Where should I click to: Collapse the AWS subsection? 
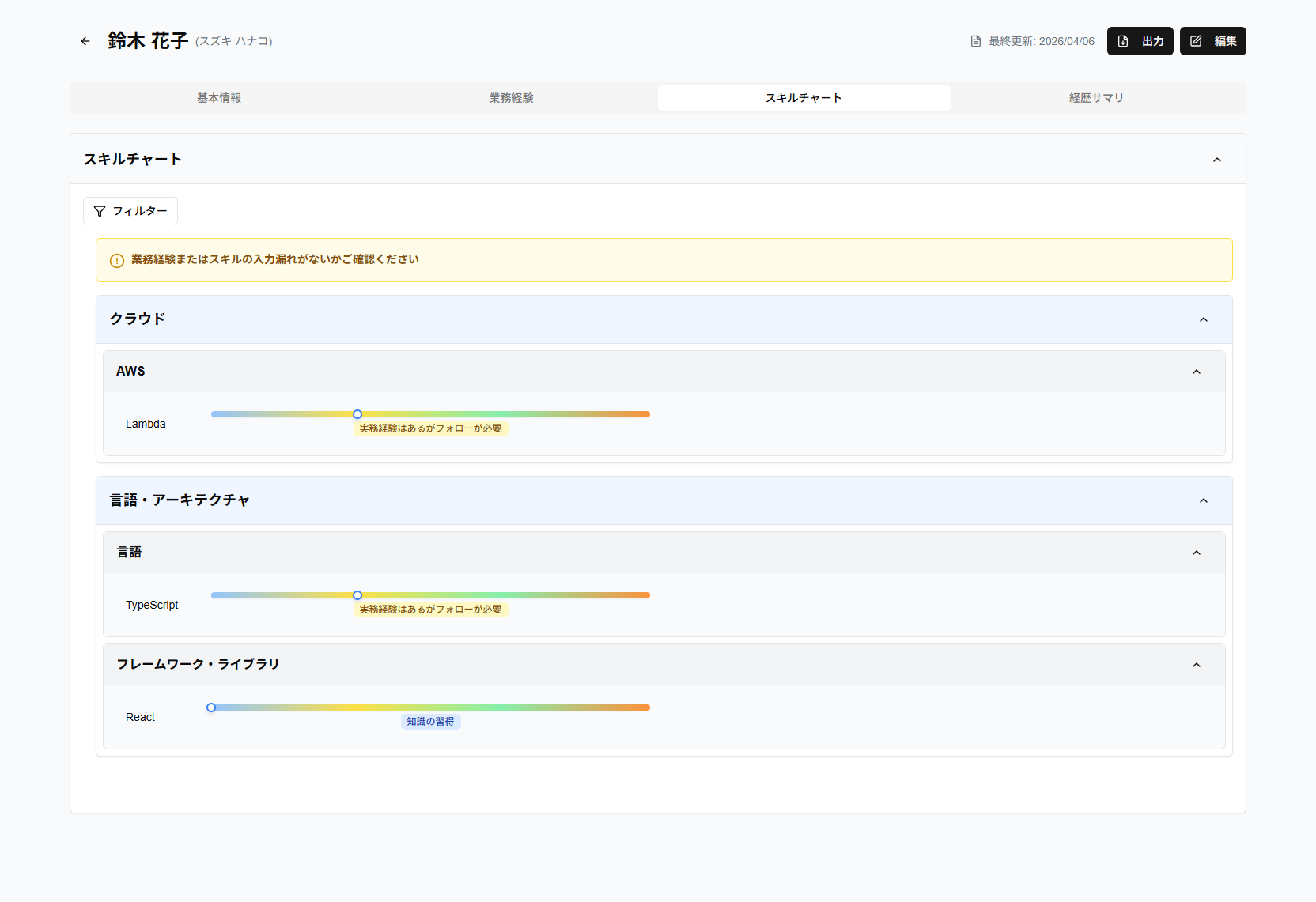pyautogui.click(x=1197, y=372)
